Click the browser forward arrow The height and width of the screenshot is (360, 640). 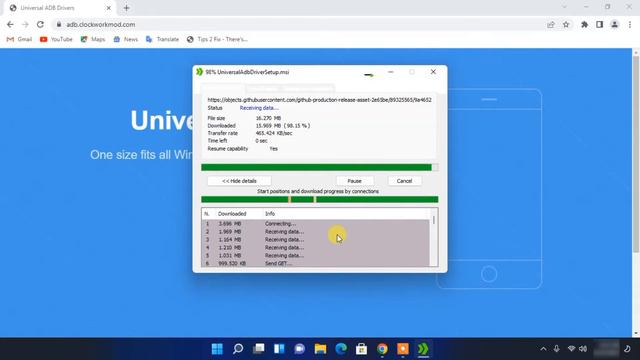tap(25, 24)
